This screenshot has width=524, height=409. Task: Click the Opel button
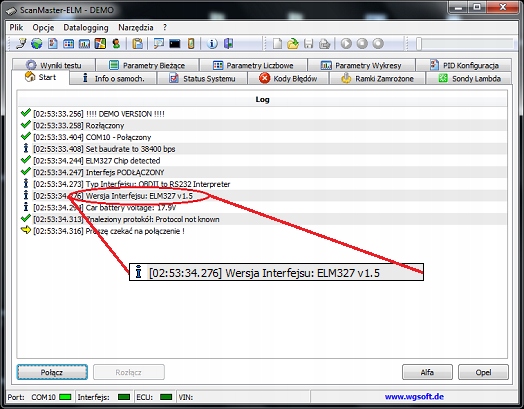483,372
